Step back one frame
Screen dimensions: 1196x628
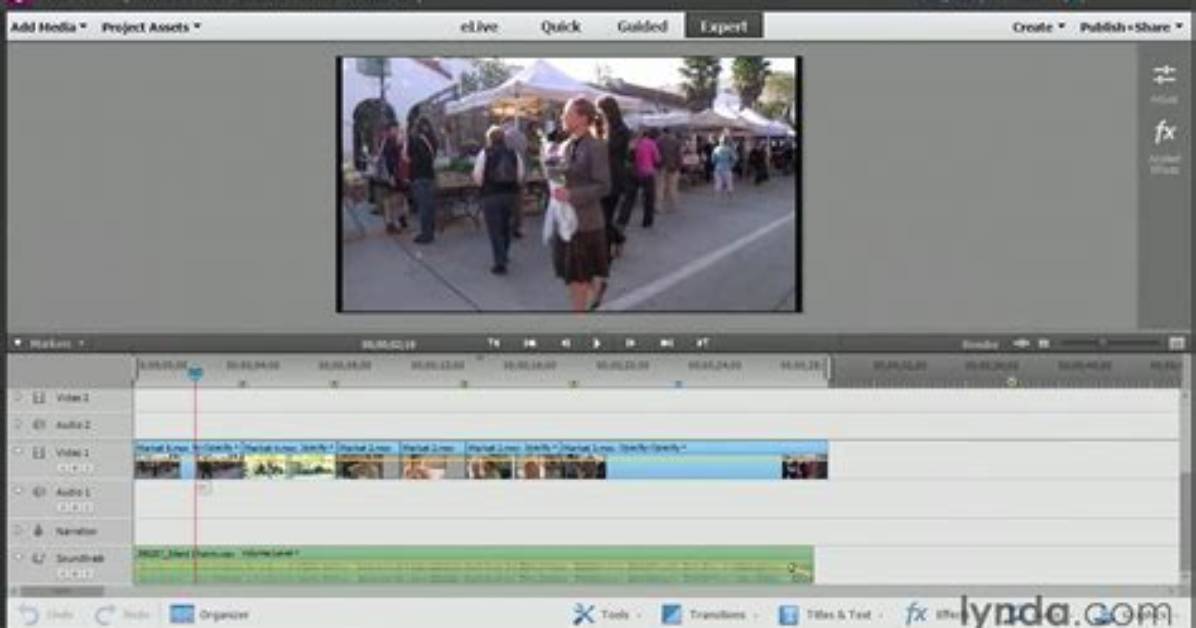point(565,343)
